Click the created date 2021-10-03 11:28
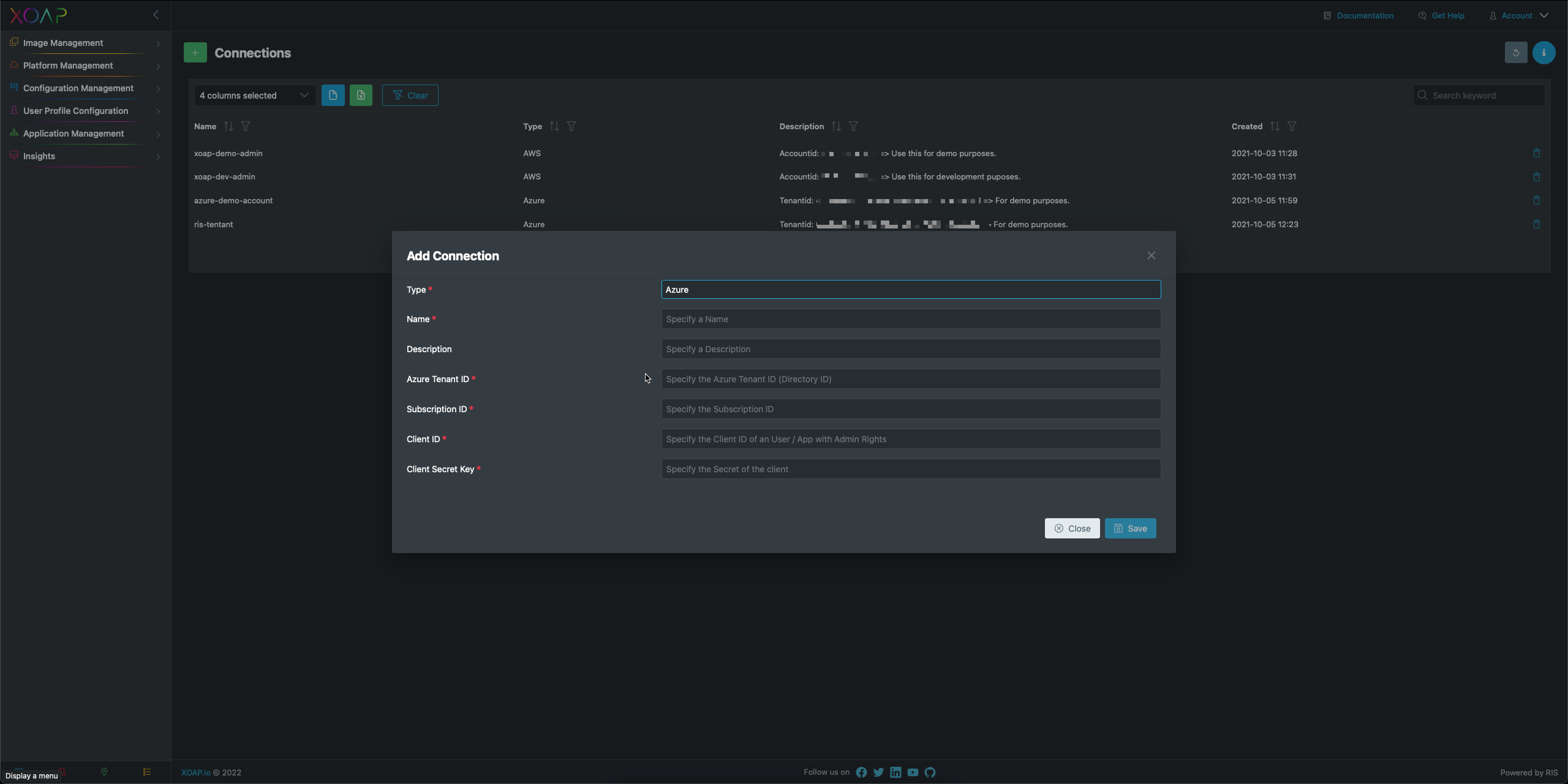The image size is (1568, 784). (x=1264, y=153)
